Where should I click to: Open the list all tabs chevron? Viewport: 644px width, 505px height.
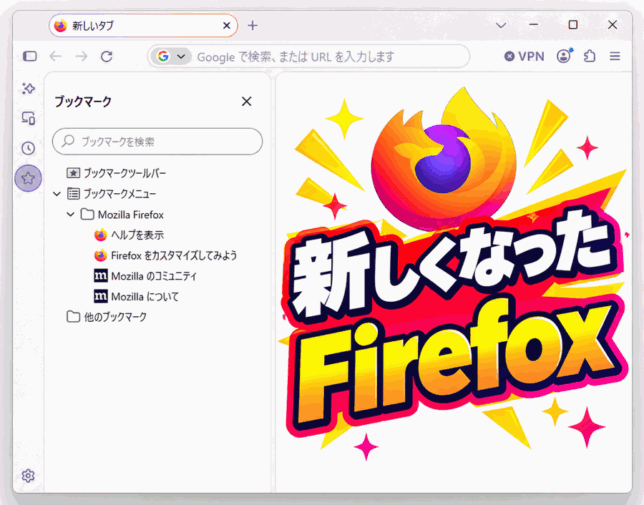501,25
